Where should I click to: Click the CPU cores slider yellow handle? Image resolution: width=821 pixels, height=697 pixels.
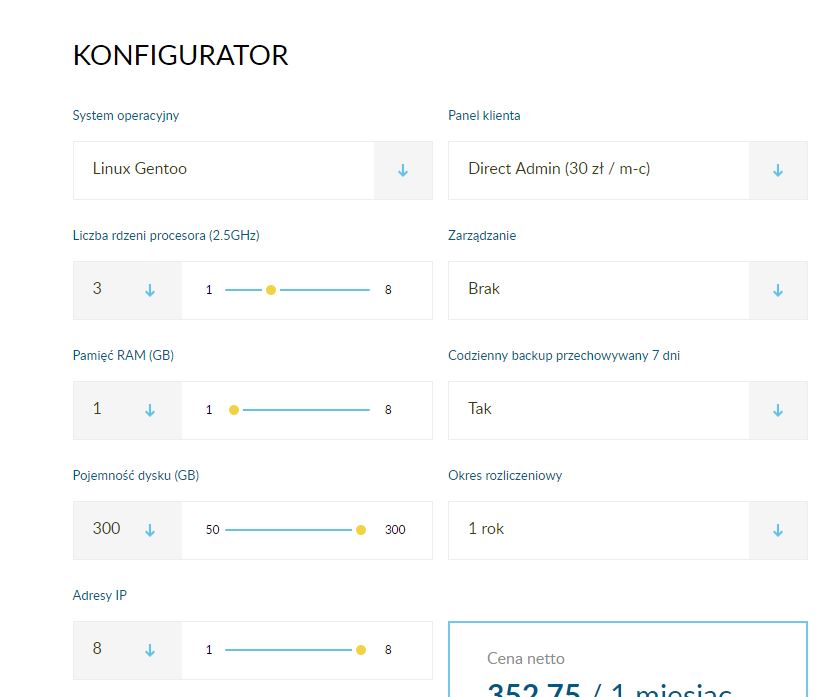click(x=271, y=290)
